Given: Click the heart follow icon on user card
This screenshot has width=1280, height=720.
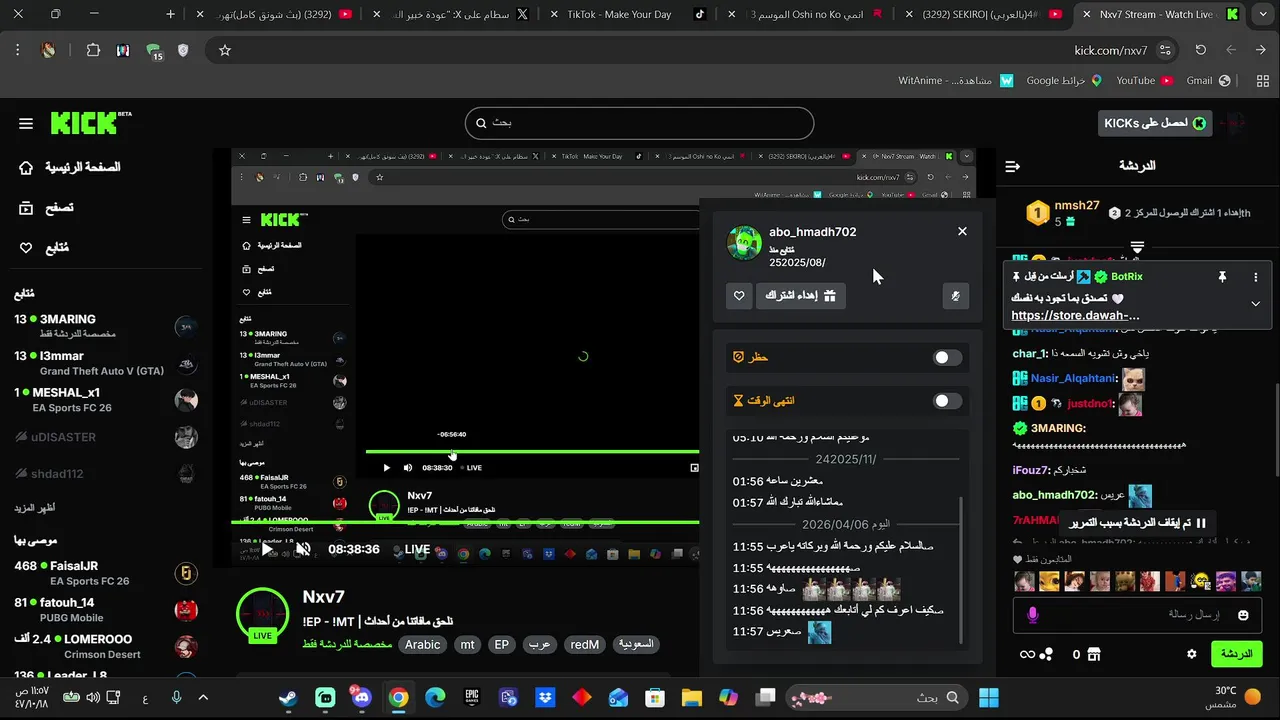Looking at the screenshot, I should 739,296.
